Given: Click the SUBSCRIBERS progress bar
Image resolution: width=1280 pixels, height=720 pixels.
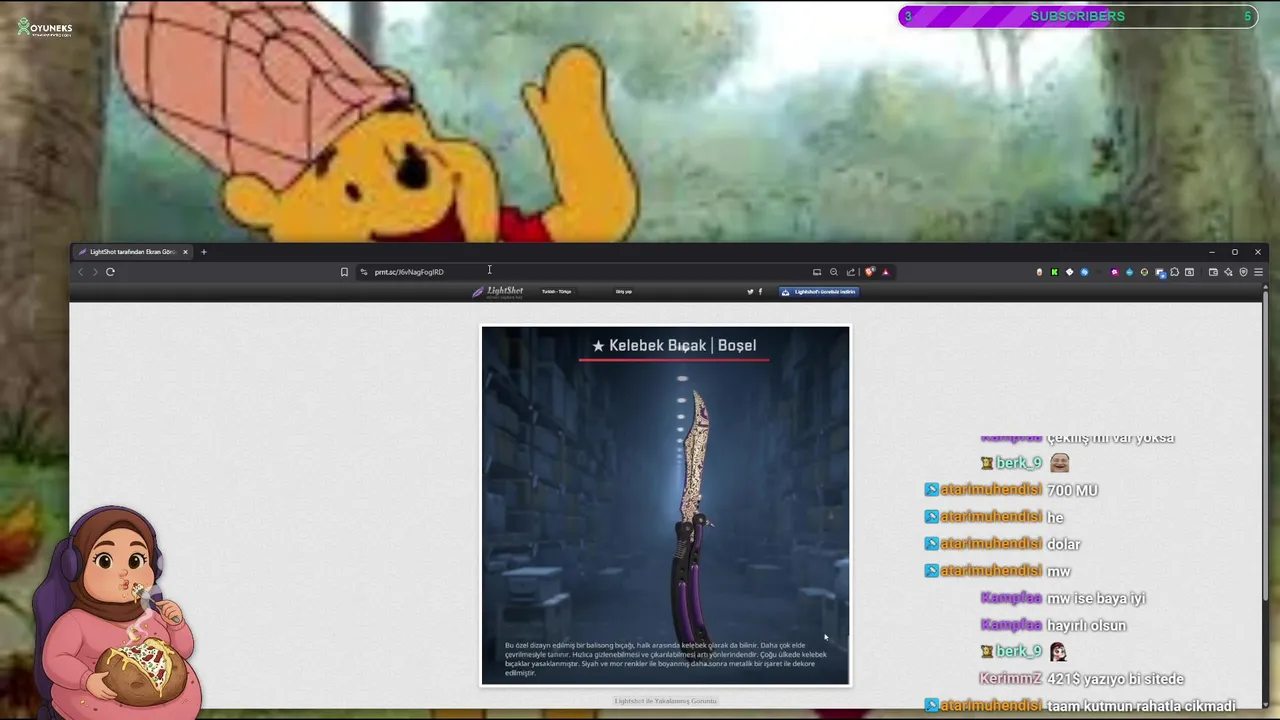Looking at the screenshot, I should tap(1078, 16).
